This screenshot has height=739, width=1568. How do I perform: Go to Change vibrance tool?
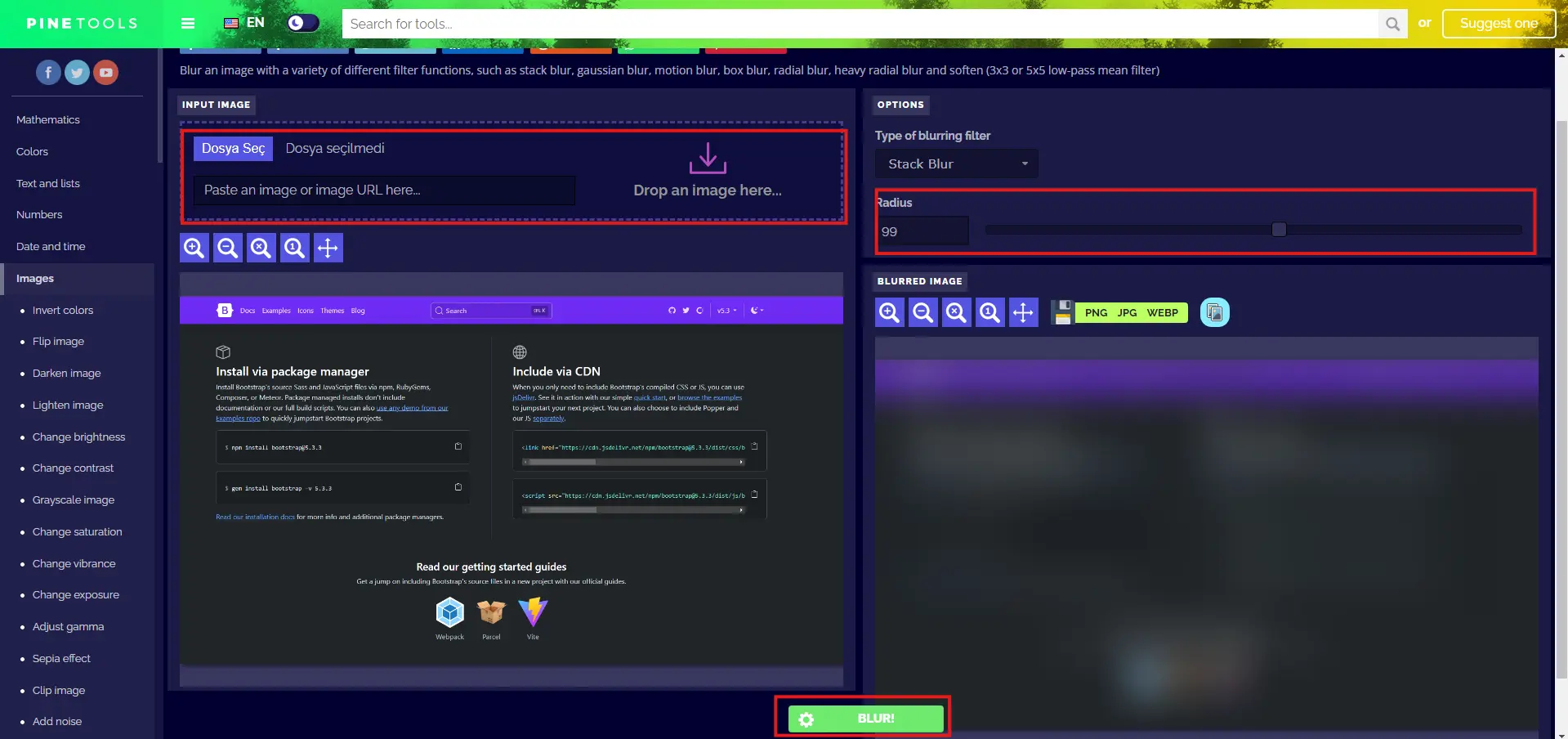coord(74,563)
